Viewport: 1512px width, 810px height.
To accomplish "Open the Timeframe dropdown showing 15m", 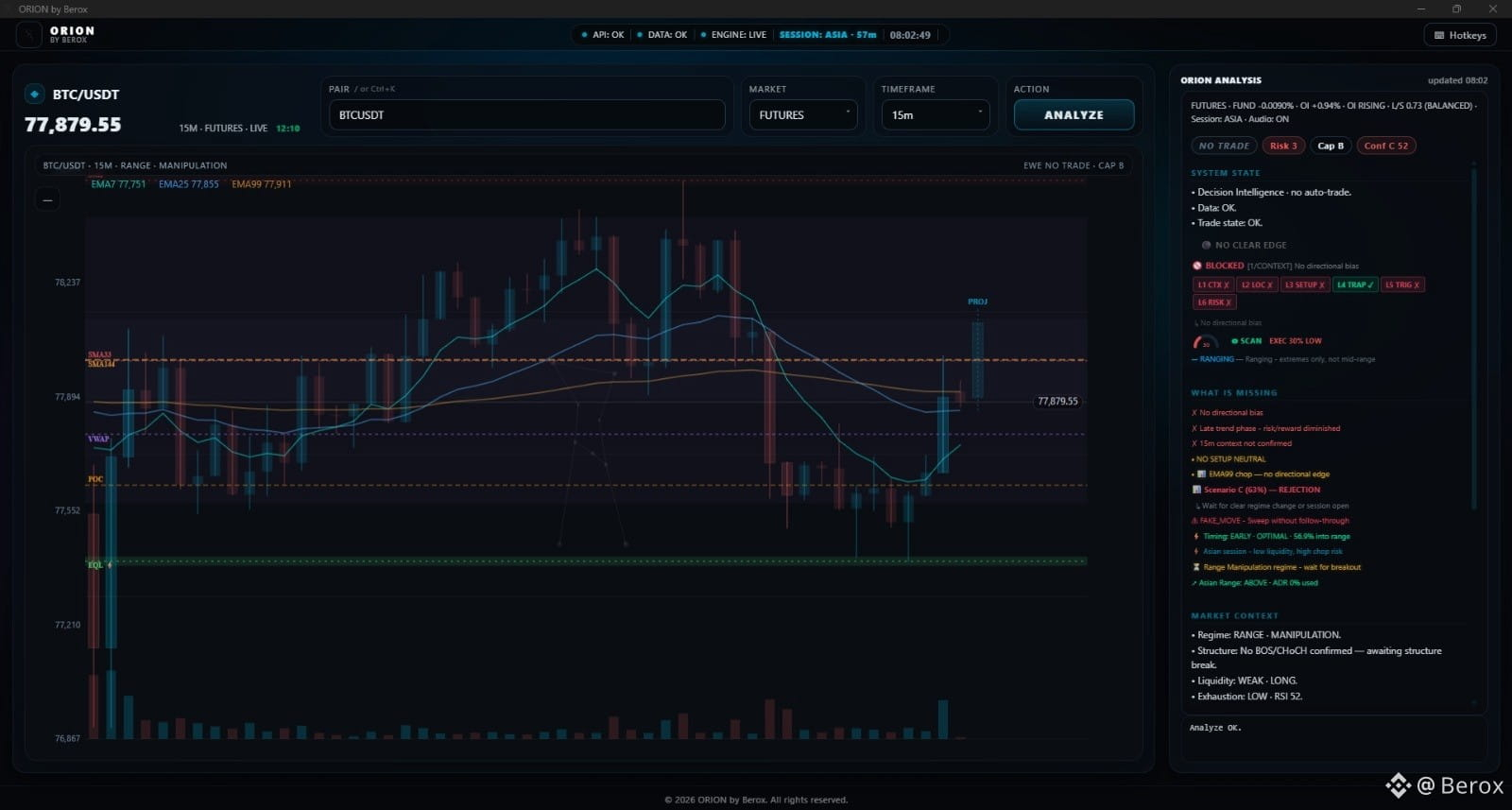I will pos(936,114).
